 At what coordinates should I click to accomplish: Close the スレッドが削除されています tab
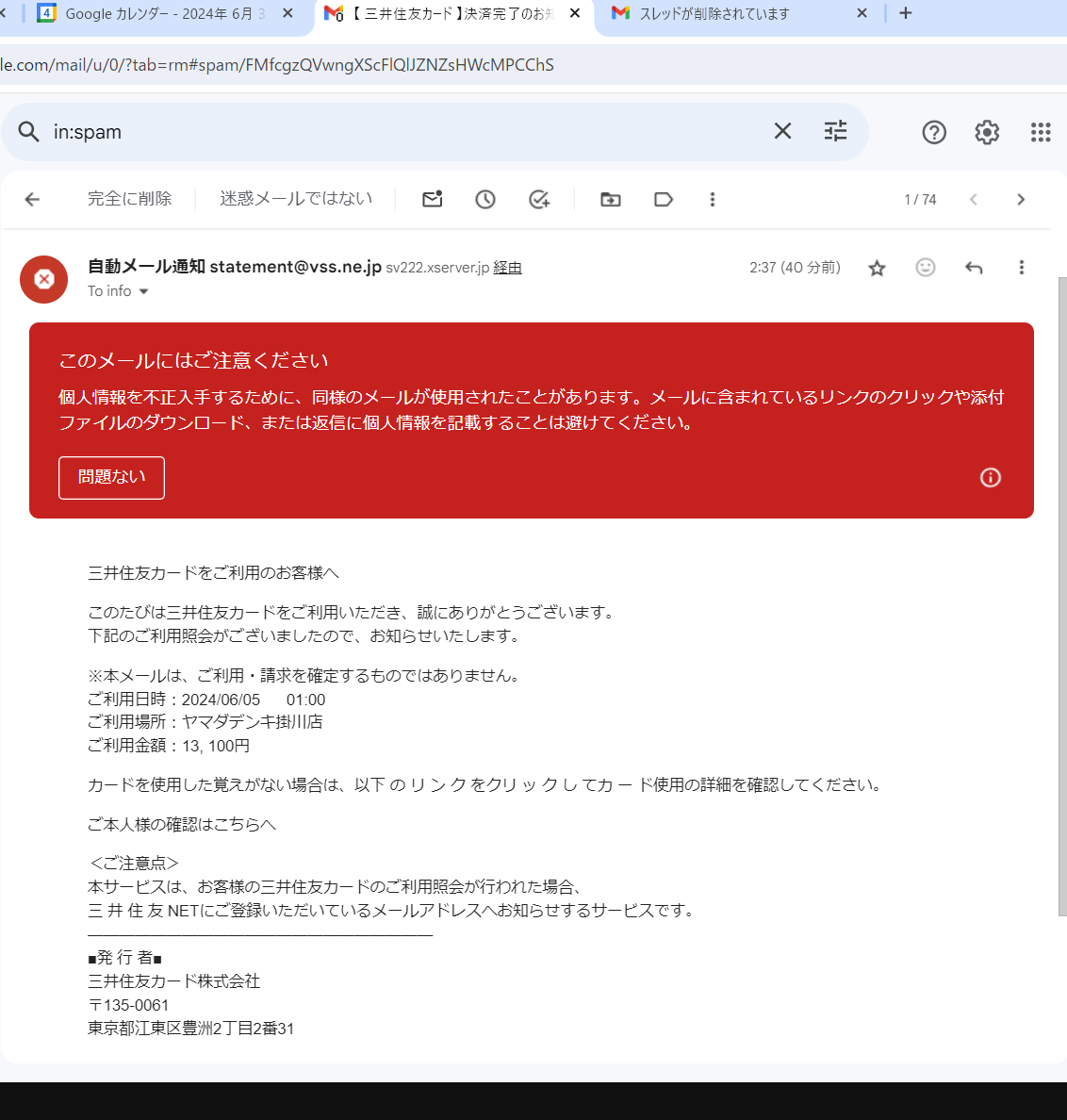(x=862, y=13)
